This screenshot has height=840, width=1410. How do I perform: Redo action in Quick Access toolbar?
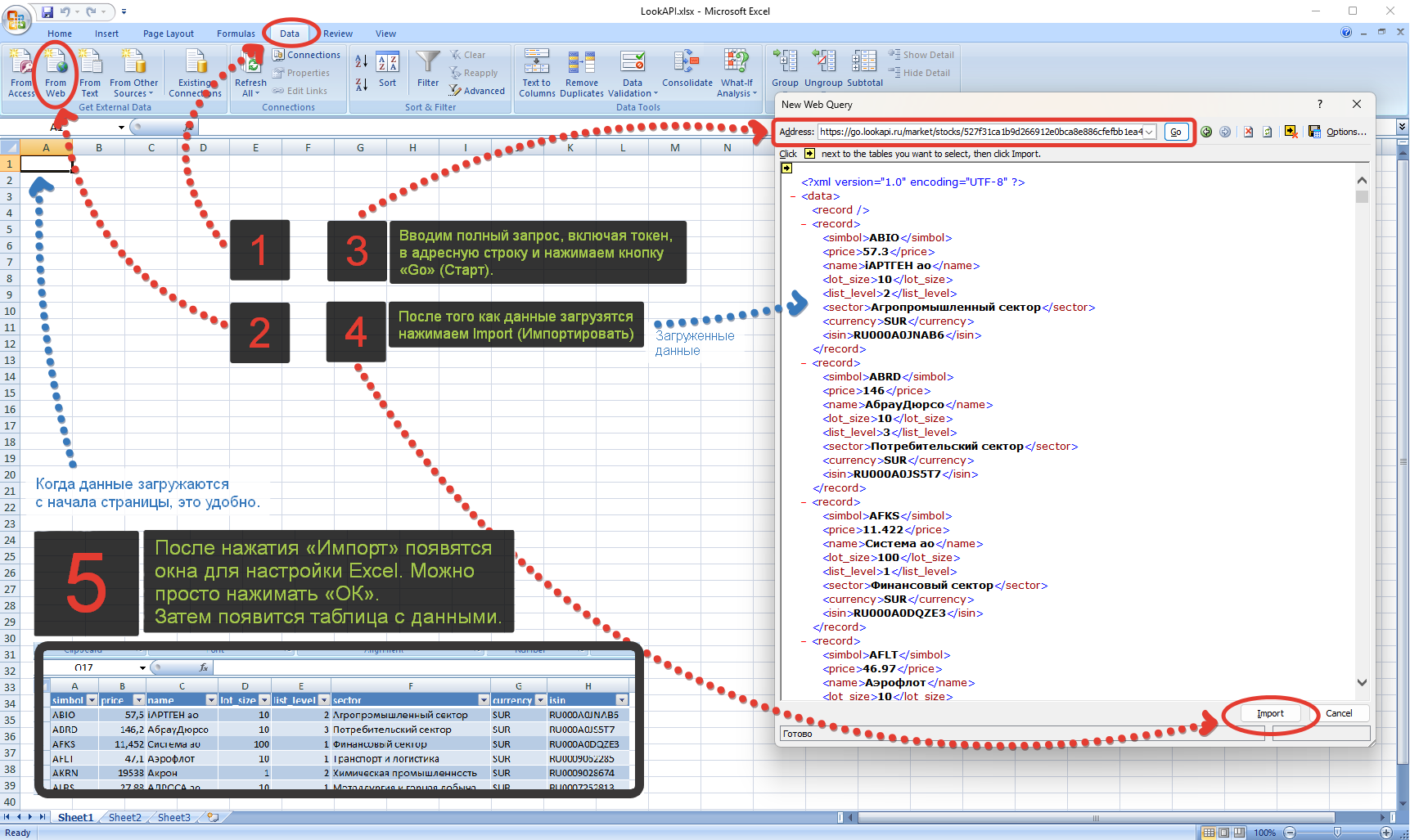click(x=92, y=11)
